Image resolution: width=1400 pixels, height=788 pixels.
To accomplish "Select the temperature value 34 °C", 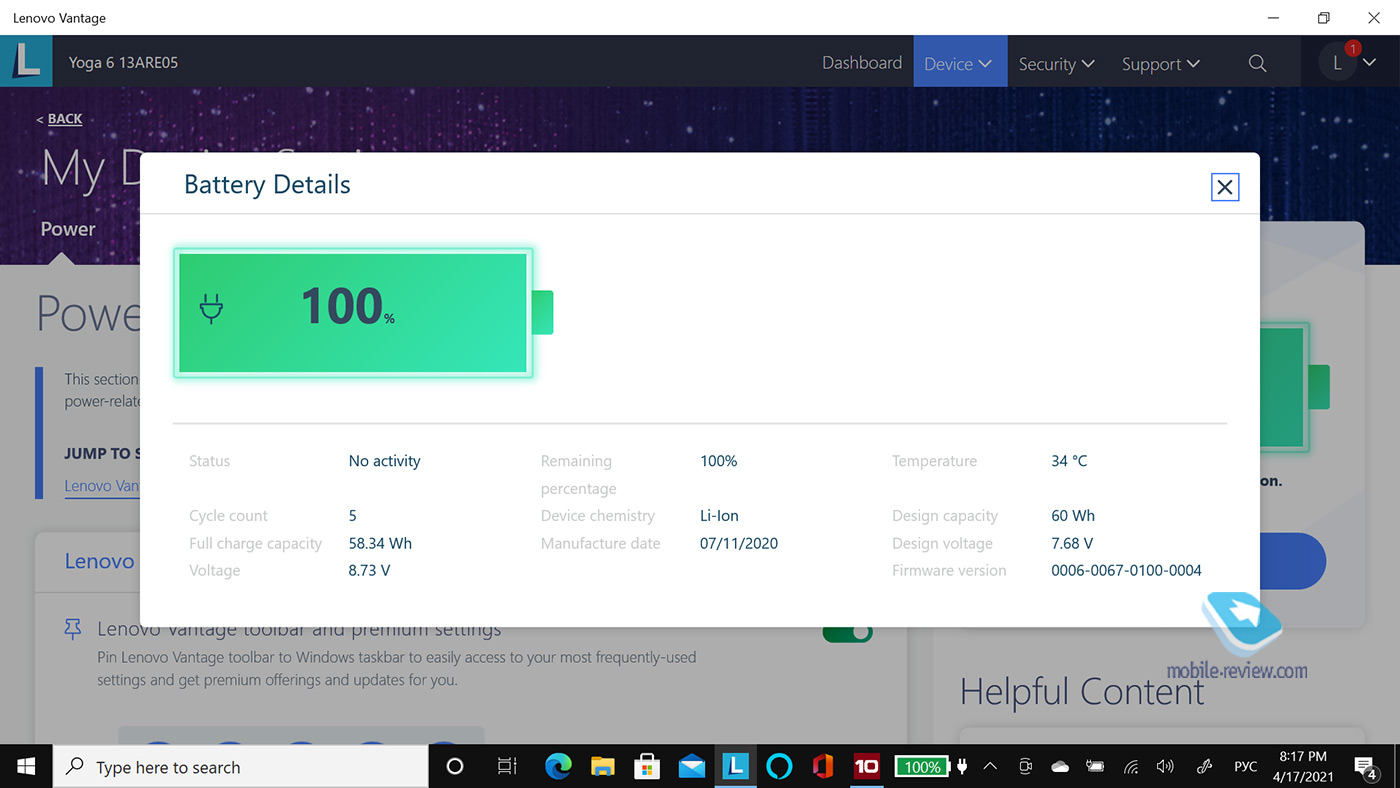I will pyautogui.click(x=1069, y=461).
